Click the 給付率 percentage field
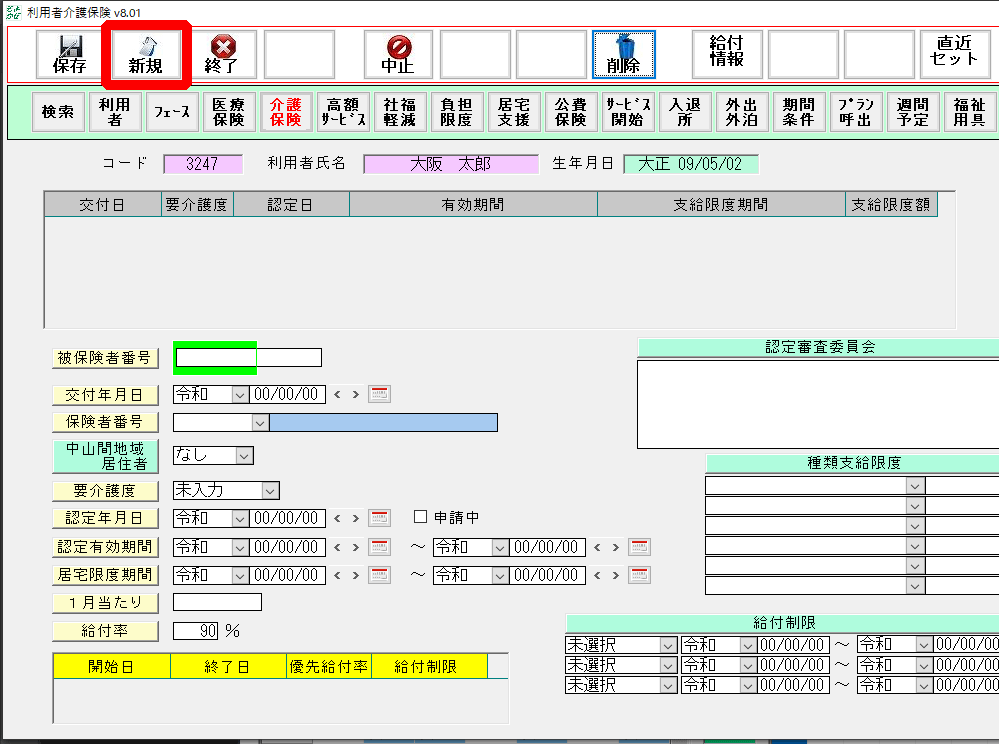Screen dimensions: 999x744 point(196,631)
